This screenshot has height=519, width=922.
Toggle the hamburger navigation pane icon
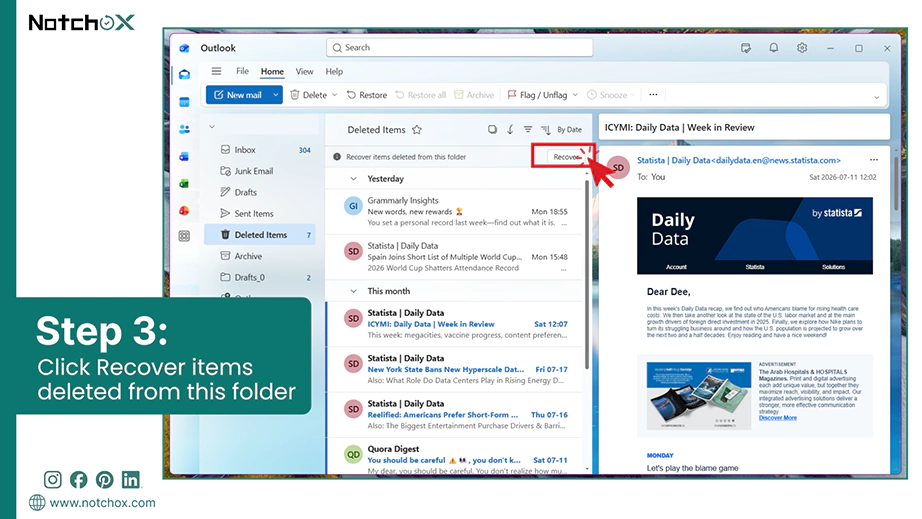pos(216,71)
